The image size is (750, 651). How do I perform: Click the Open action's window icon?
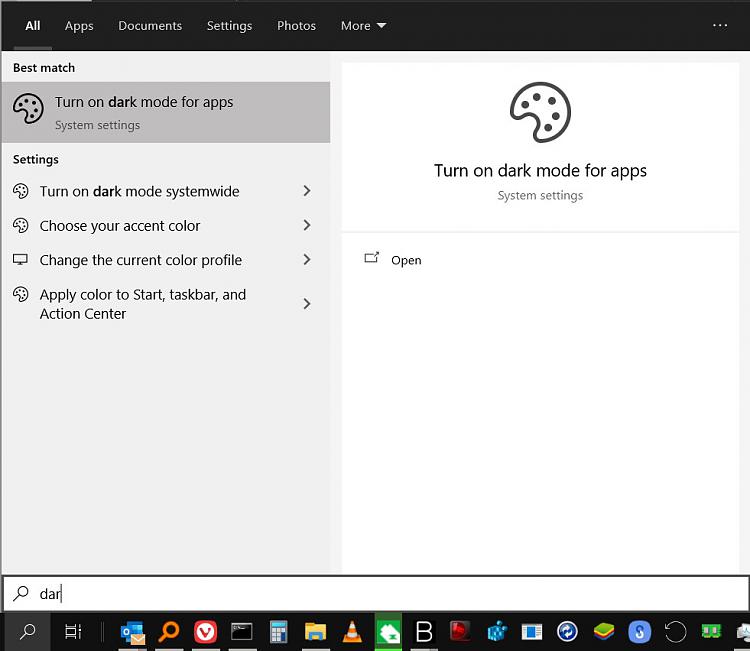pyautogui.click(x=372, y=258)
